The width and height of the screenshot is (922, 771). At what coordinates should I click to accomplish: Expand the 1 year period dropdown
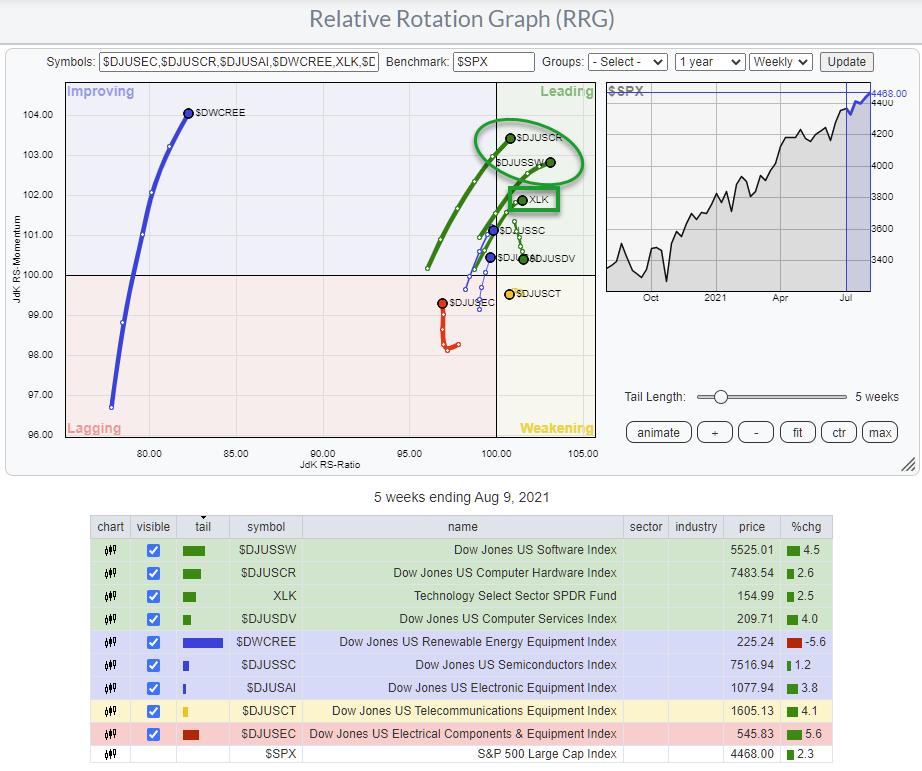coord(709,62)
